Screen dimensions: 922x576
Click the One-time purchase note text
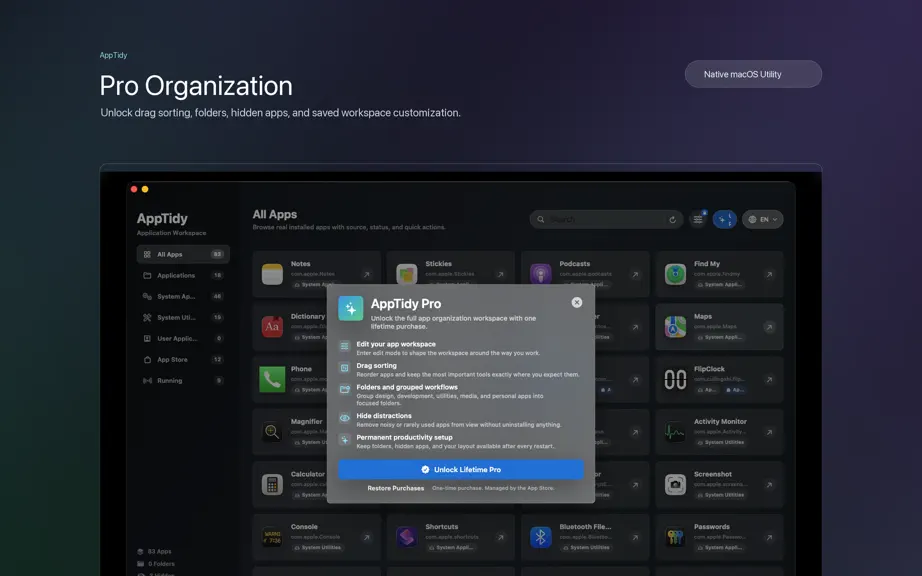tap(493, 488)
